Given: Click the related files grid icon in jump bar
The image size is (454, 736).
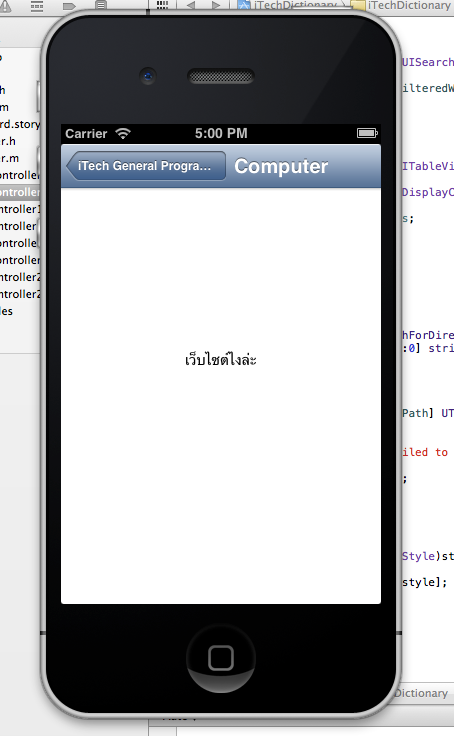Looking at the screenshot, I should pos(162,5).
